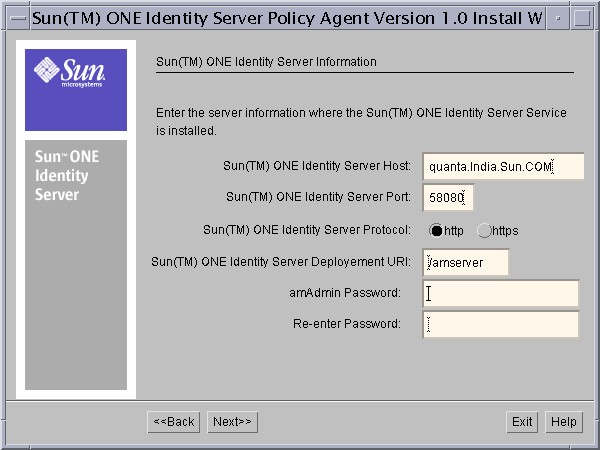Minimize the install wizard window
The height and width of the screenshot is (450, 600).
tap(558, 18)
